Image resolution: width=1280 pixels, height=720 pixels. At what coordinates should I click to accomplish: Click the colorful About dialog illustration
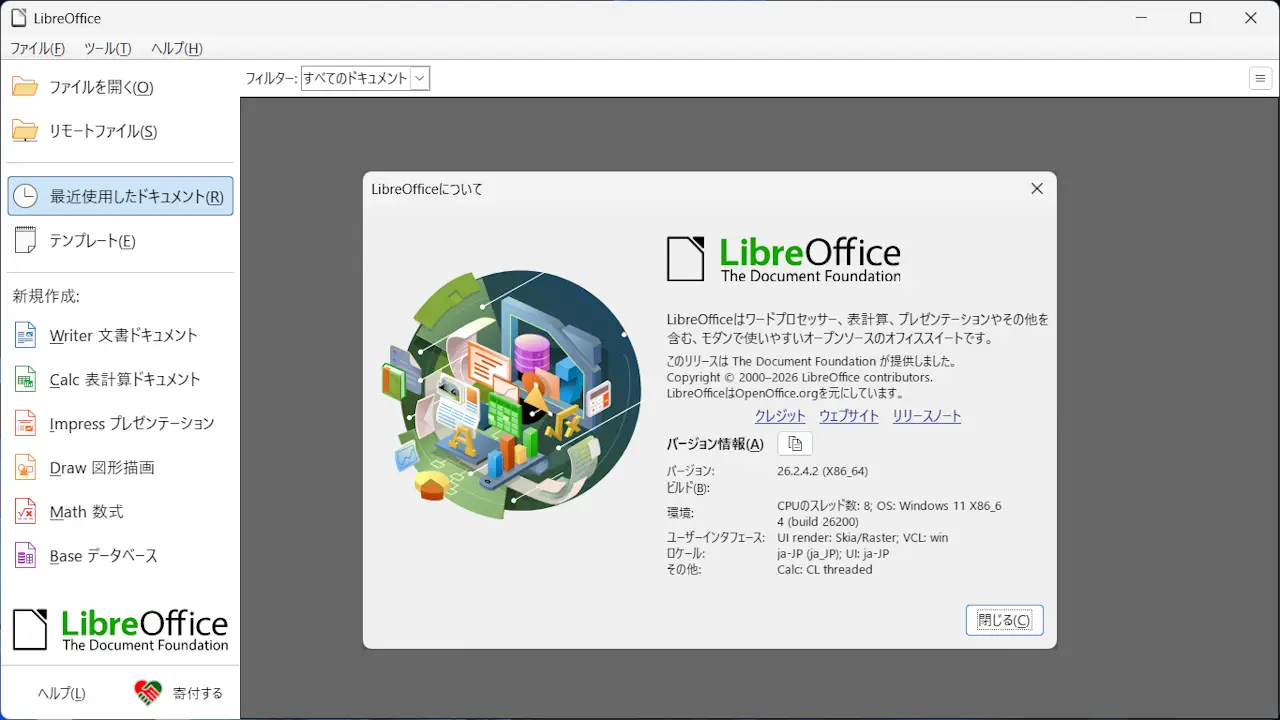click(512, 394)
